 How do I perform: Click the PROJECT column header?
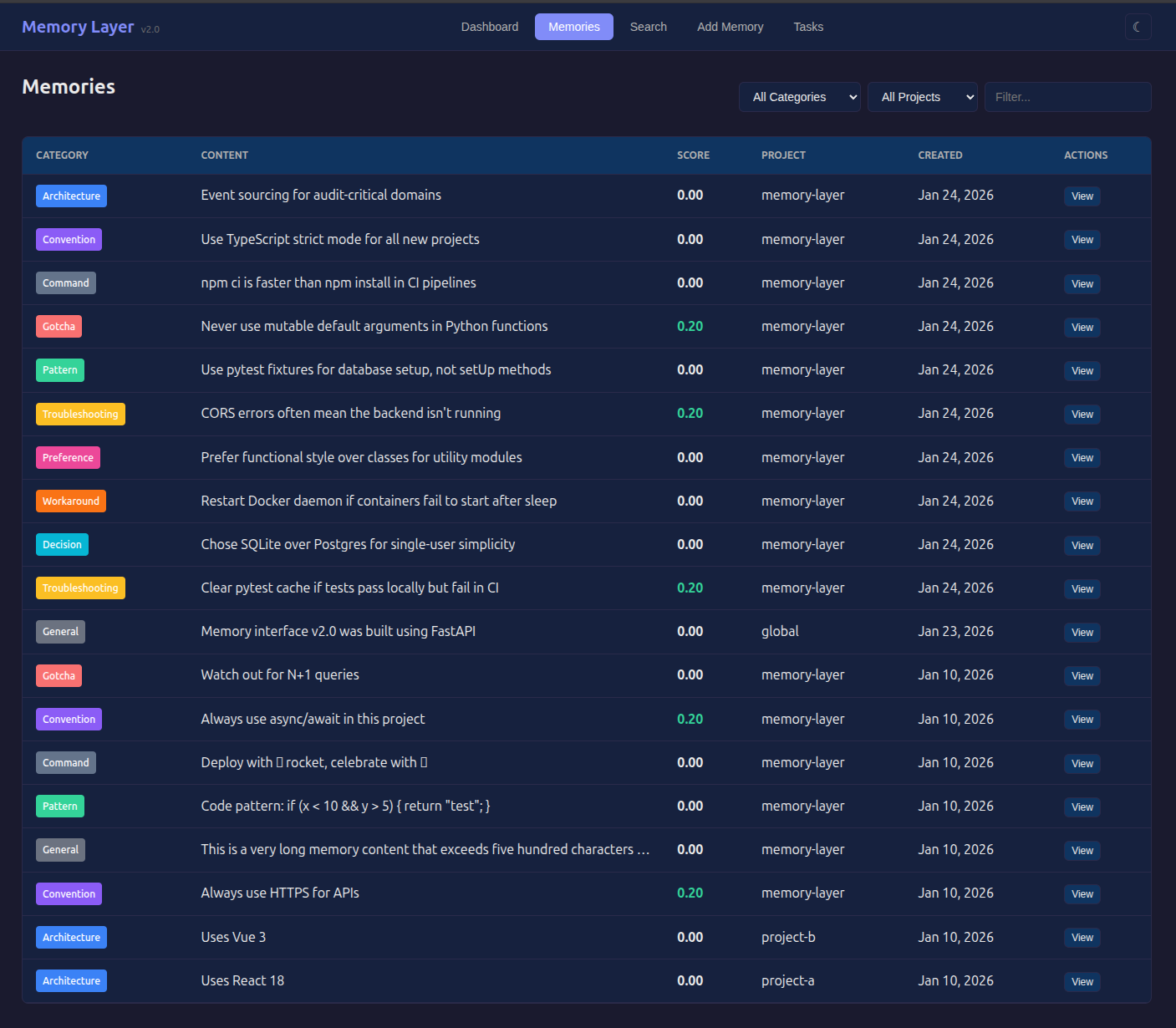[x=783, y=155]
